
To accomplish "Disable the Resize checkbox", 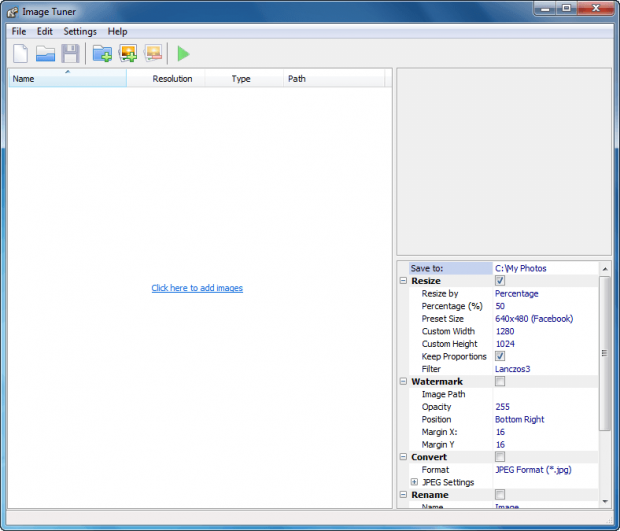I will tap(500, 281).
